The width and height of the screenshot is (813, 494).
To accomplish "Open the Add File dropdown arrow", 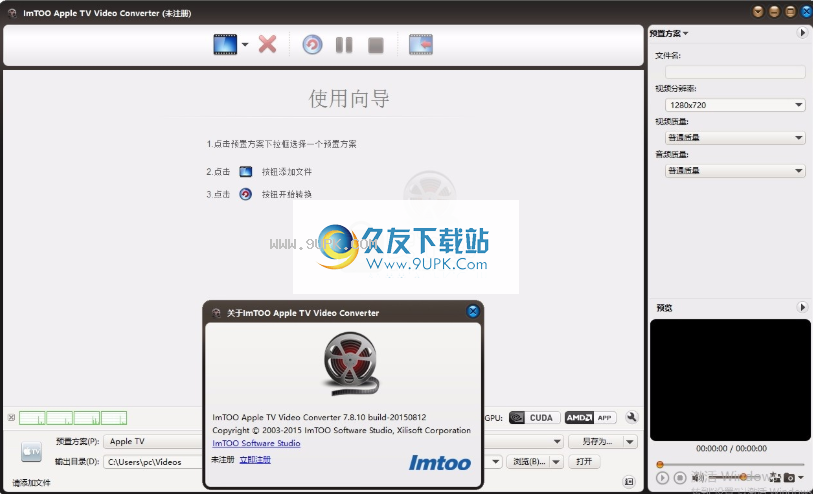I will [245, 45].
